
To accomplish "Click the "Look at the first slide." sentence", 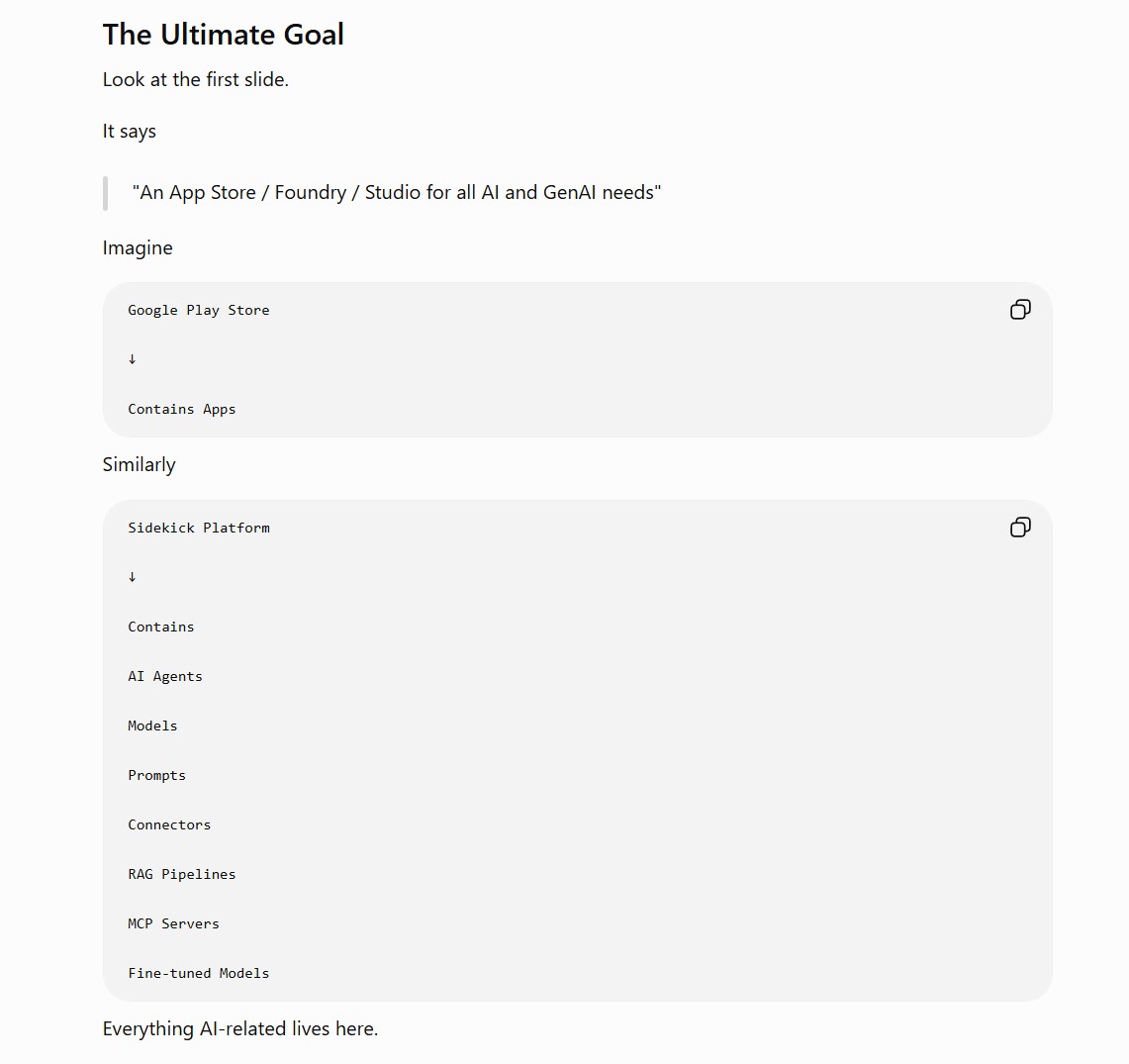I will coord(195,79).
